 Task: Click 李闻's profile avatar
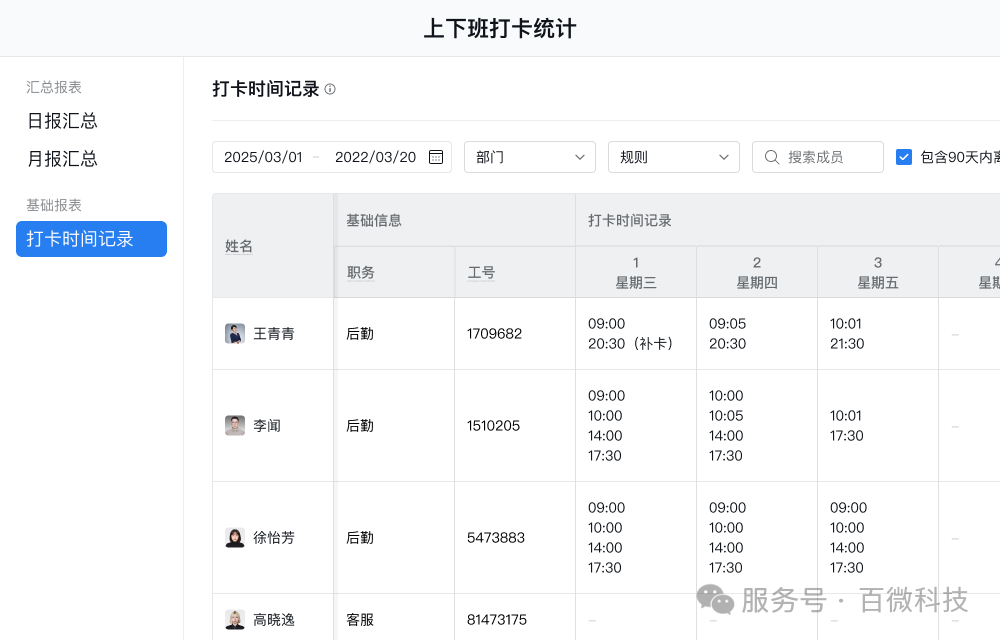click(x=235, y=425)
